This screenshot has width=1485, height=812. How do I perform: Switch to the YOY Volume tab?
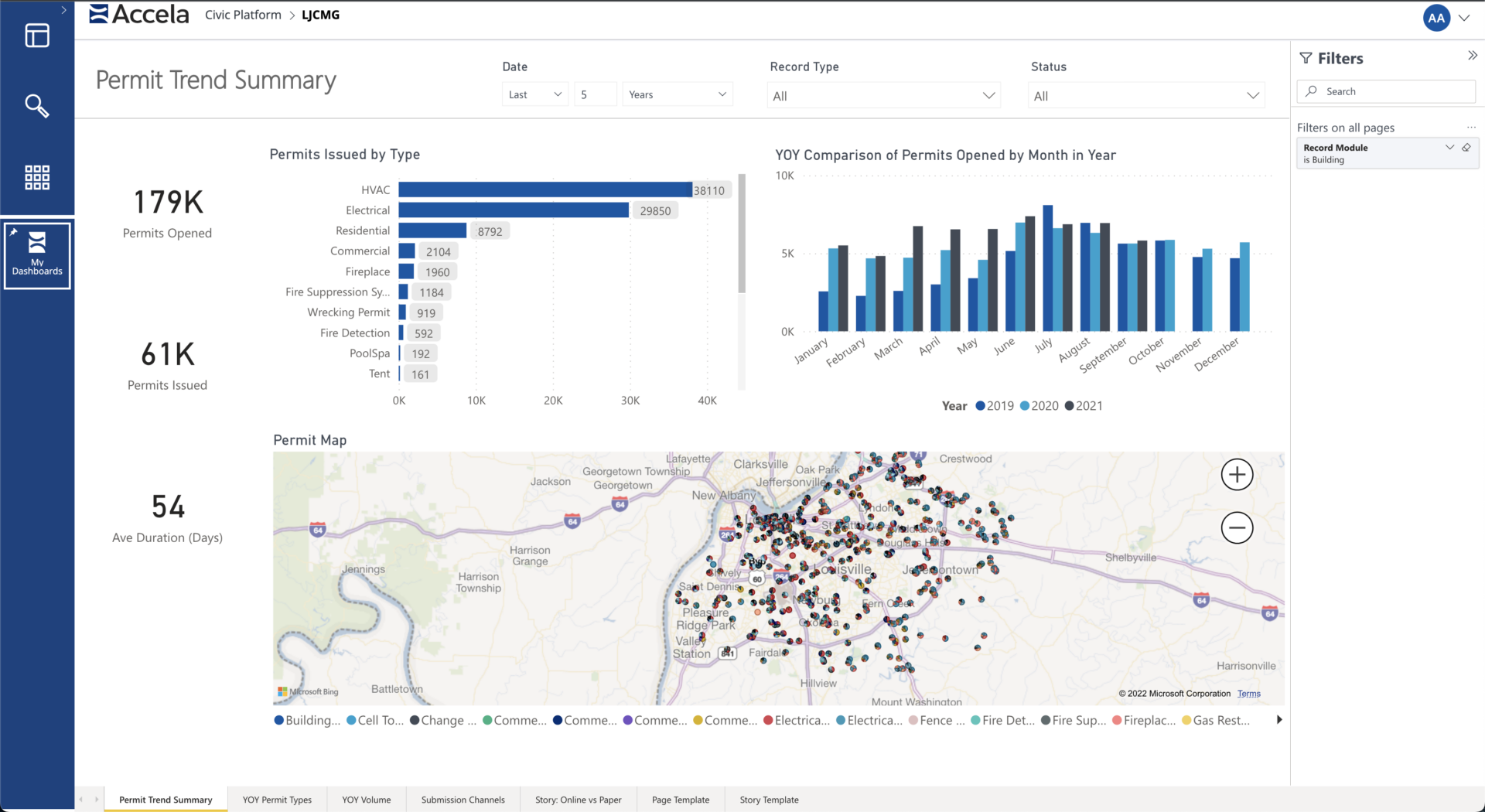pos(366,800)
